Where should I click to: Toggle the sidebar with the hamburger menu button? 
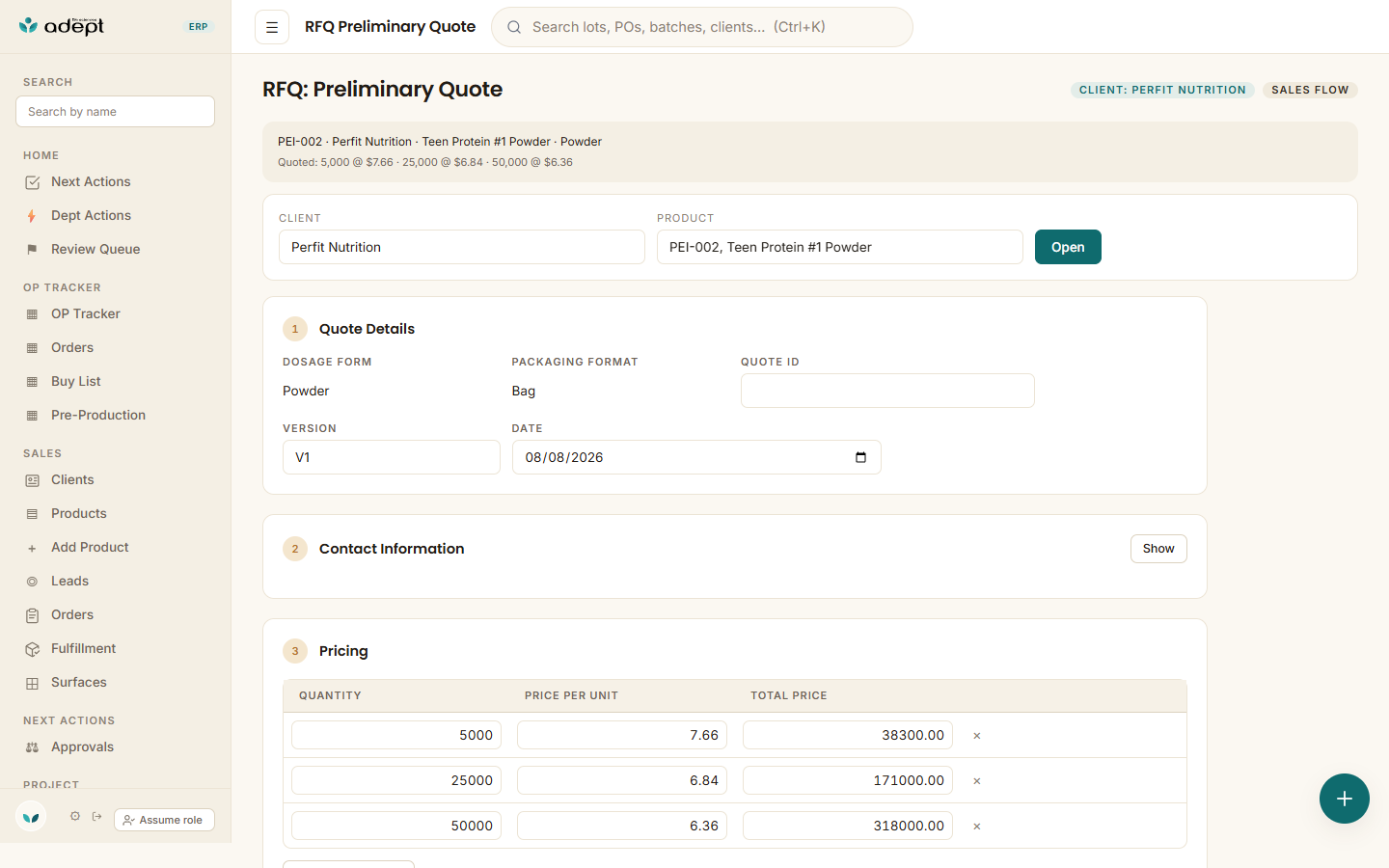tap(272, 27)
